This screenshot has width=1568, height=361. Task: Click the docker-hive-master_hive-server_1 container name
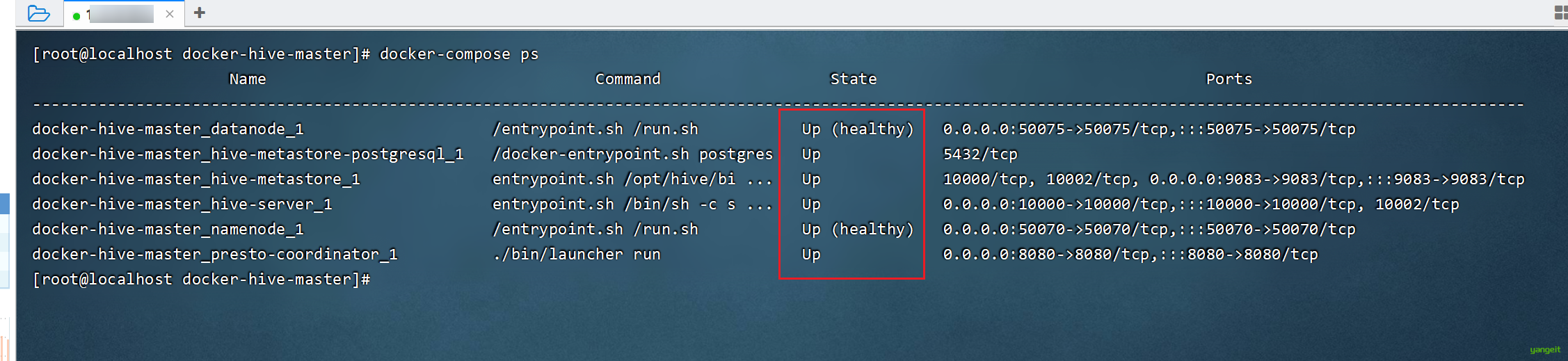coord(182,204)
